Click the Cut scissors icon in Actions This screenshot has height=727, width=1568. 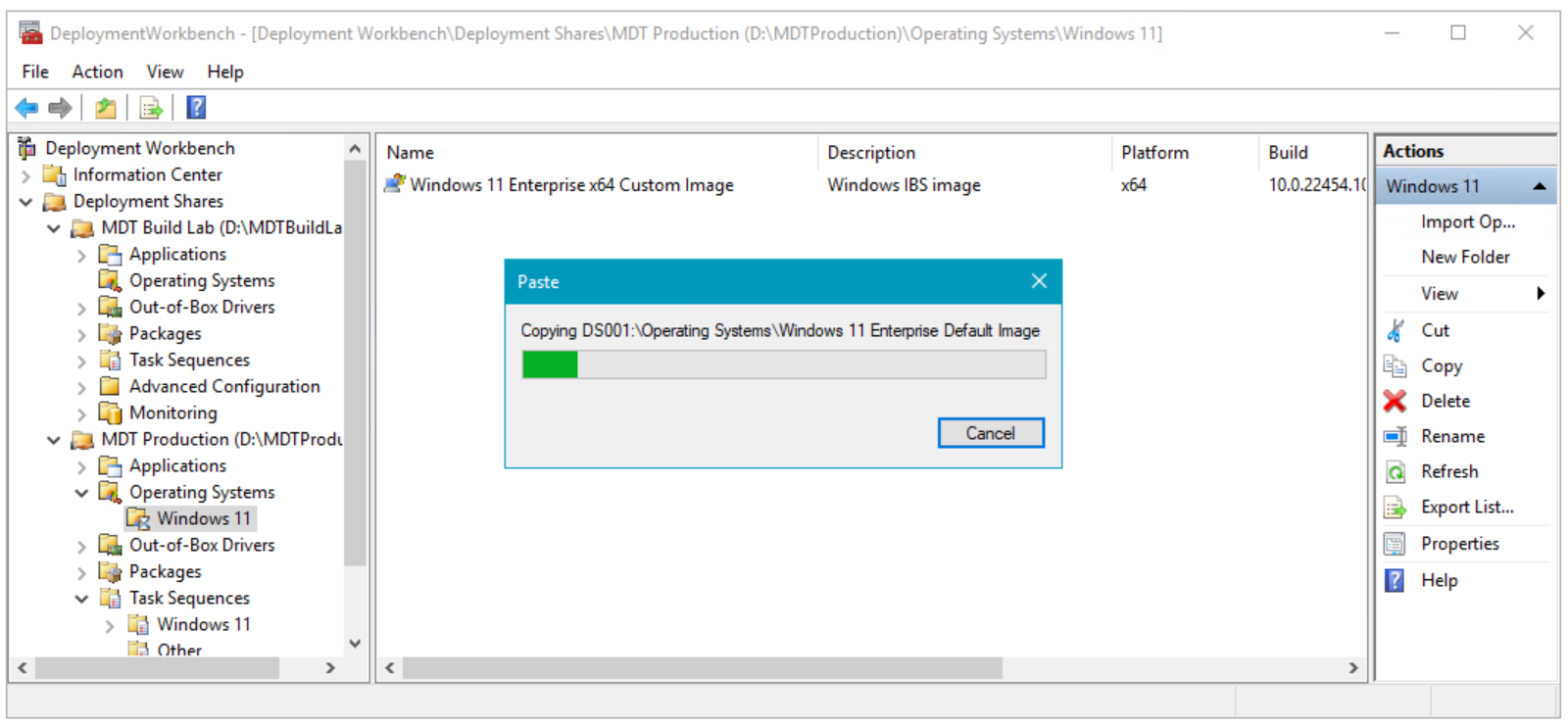pos(1395,330)
